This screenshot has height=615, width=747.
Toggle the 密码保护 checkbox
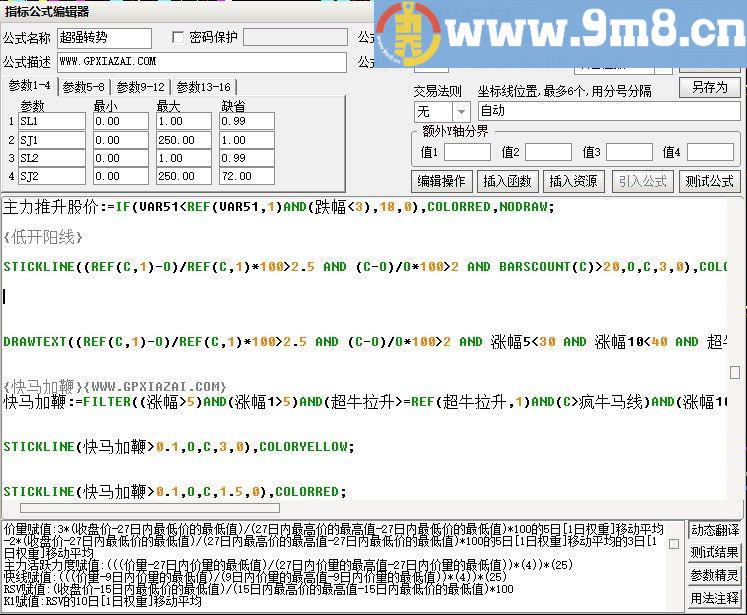[178, 37]
